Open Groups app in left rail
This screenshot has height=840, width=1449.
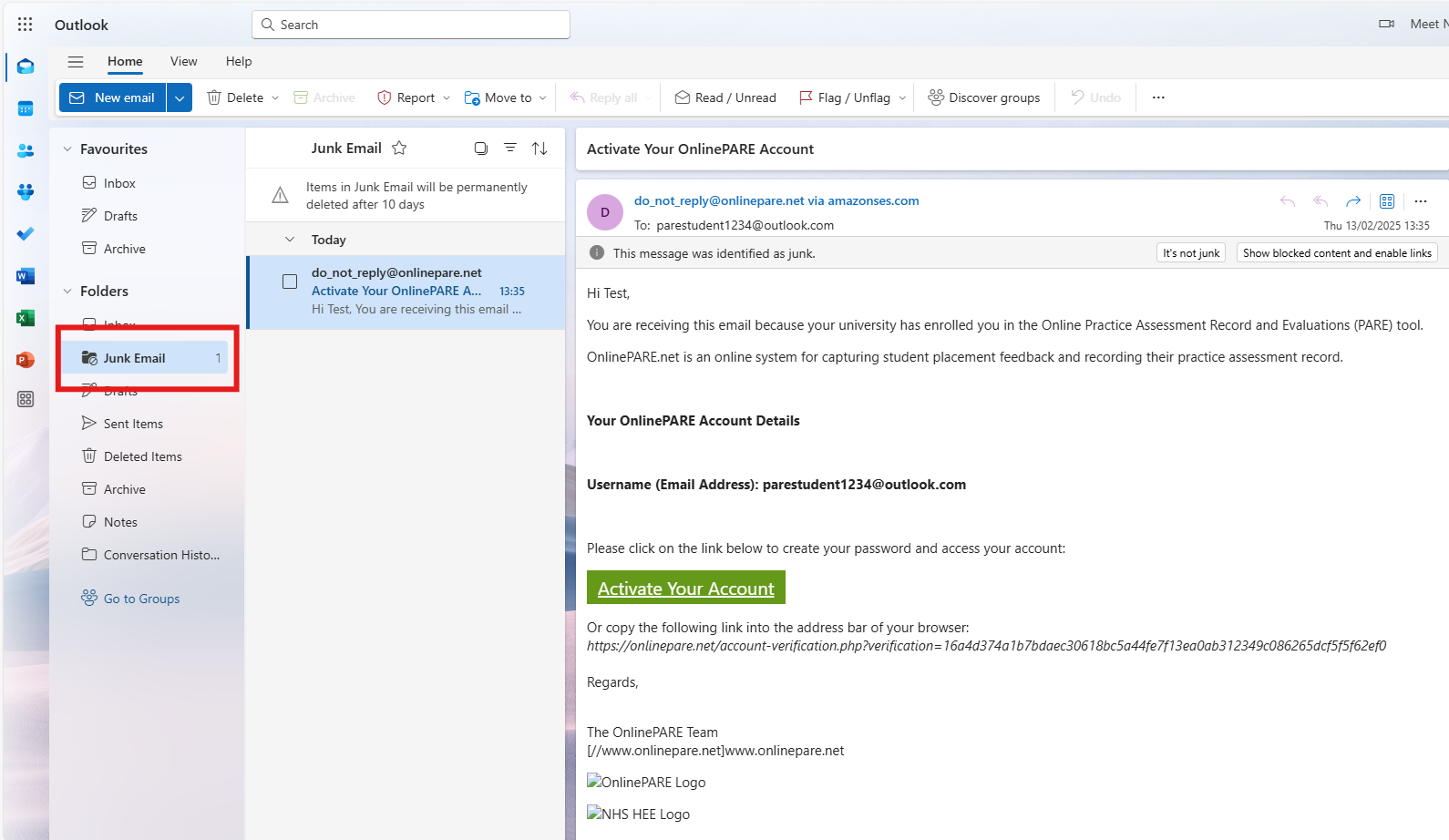(x=26, y=192)
